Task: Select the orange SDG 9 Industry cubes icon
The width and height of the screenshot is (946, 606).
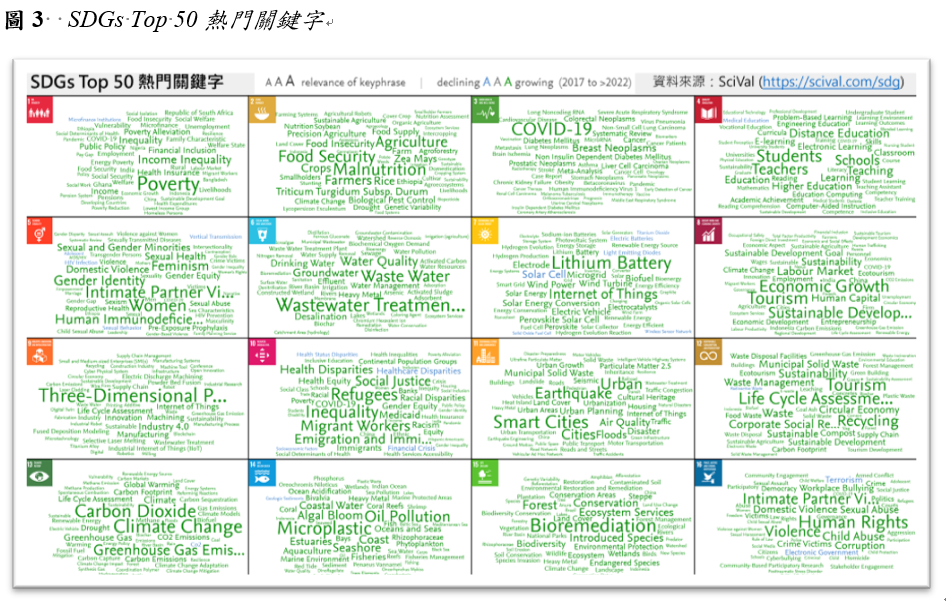Action: point(40,352)
